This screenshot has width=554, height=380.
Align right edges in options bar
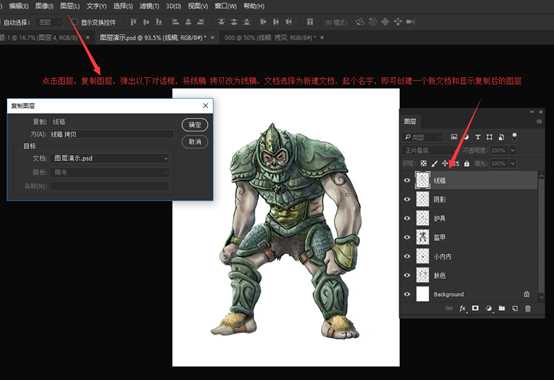[x=201, y=22]
